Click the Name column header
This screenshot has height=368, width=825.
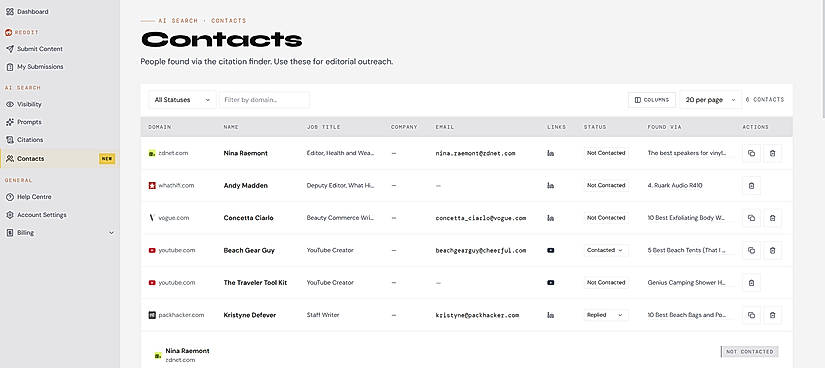[x=231, y=127]
